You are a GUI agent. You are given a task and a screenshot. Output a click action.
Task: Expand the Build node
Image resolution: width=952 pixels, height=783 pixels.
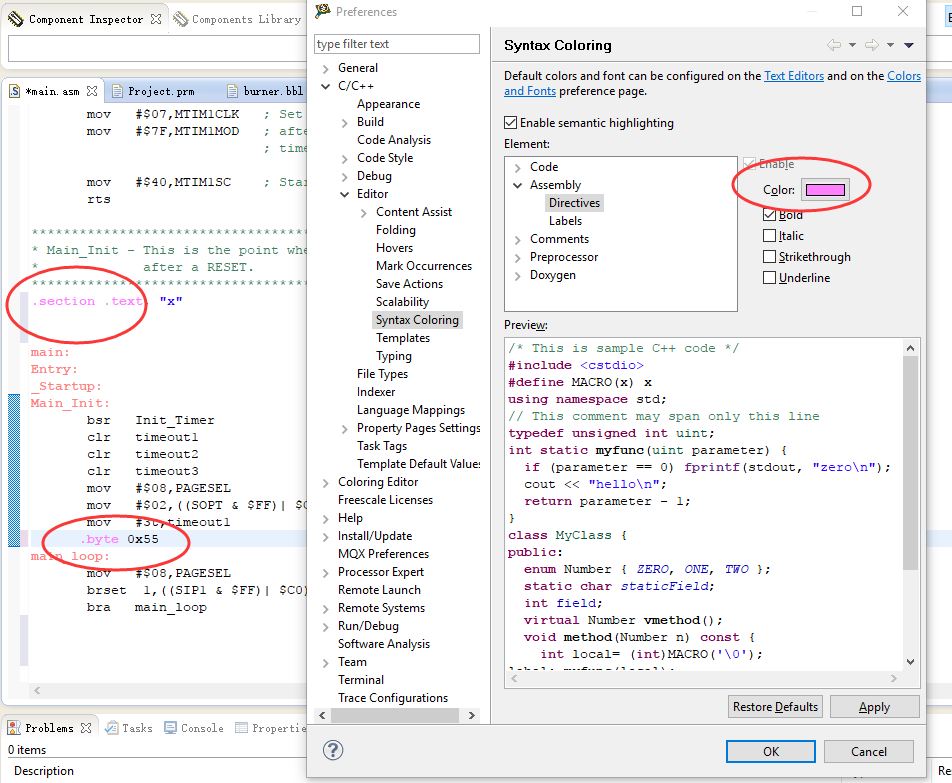pos(345,123)
